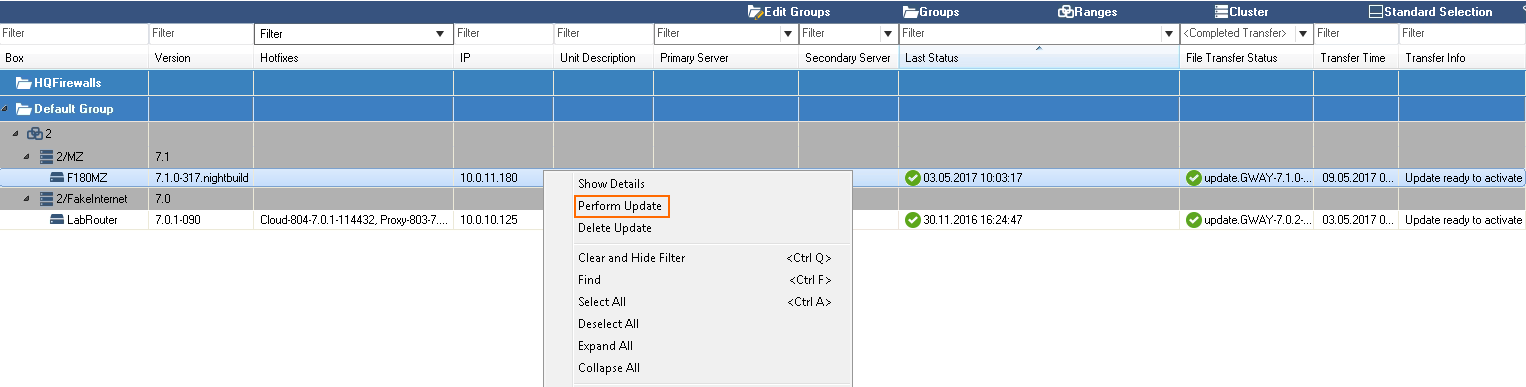Screen dimensions: 1526x387
Task: Switch to Ranges view icon
Action: (1066, 12)
